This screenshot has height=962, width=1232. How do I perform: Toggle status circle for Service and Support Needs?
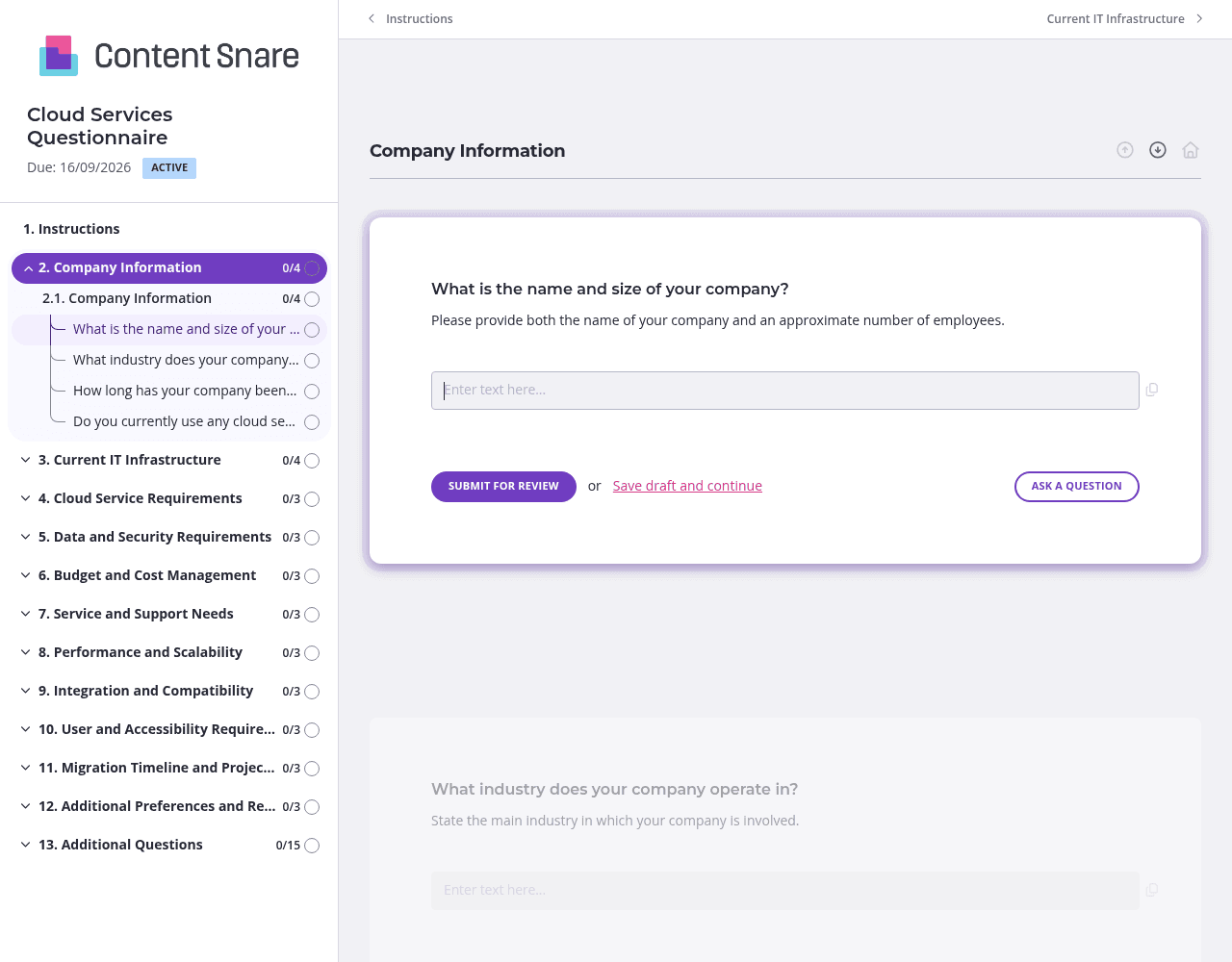point(312,615)
